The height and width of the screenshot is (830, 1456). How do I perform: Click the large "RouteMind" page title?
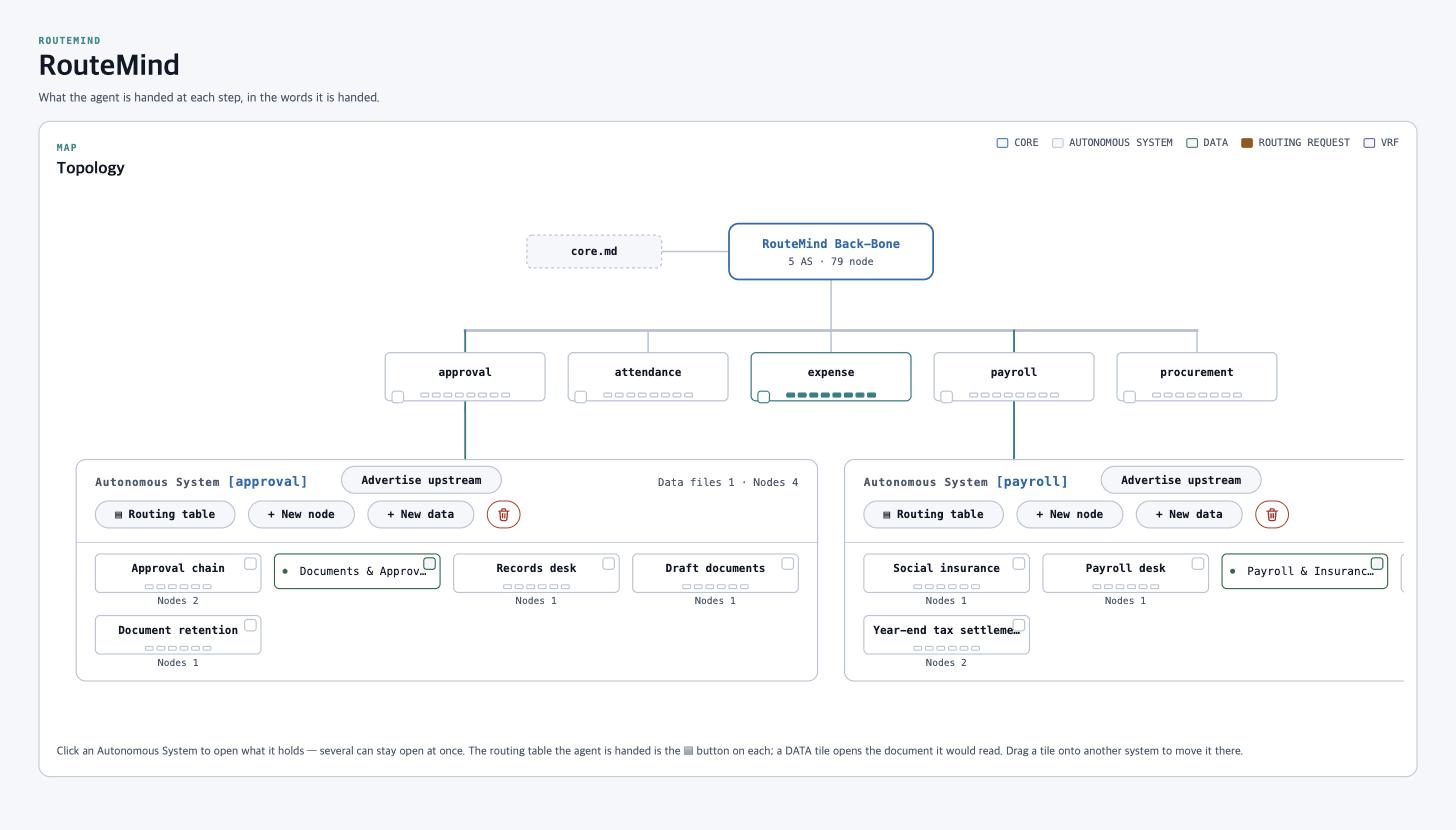(109, 65)
